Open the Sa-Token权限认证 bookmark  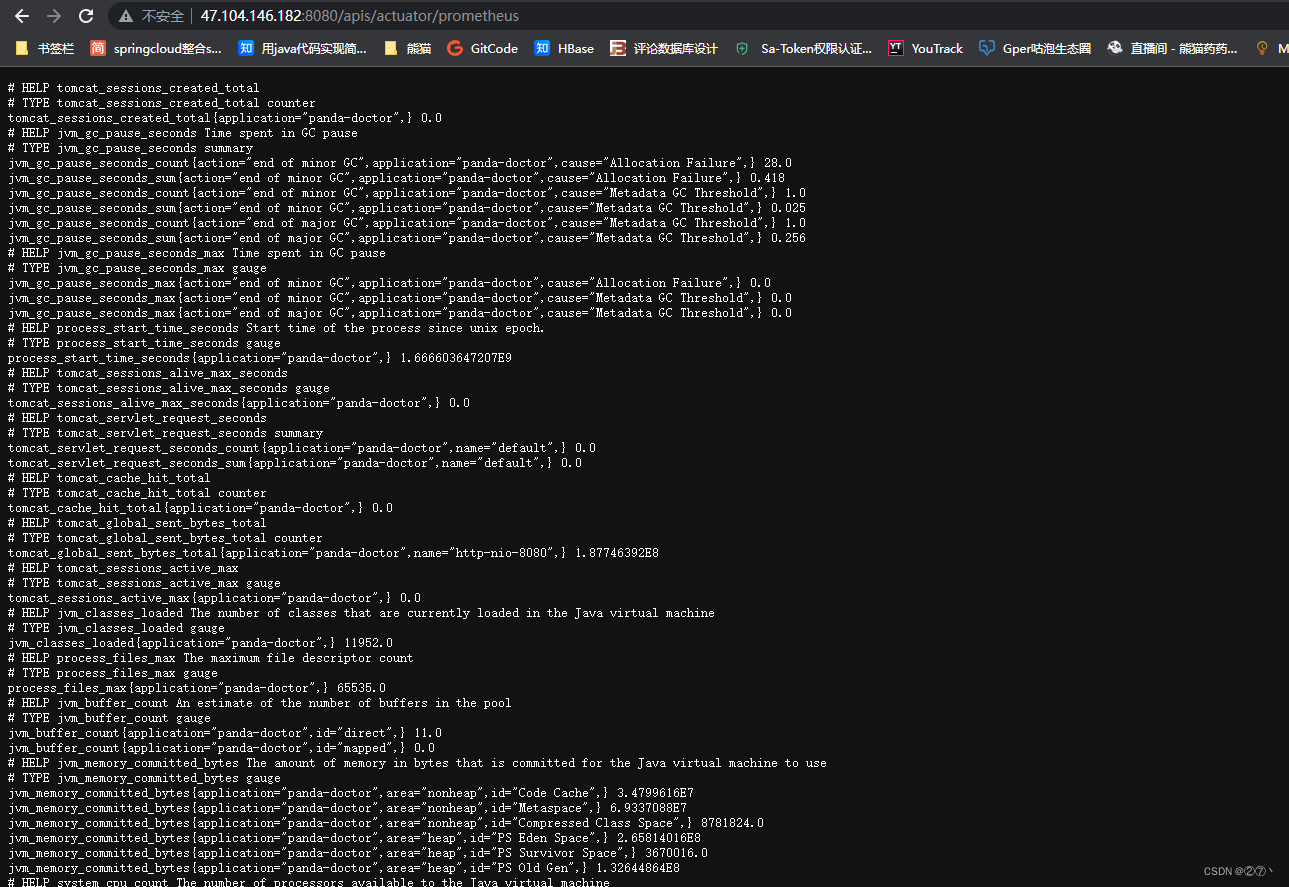(804, 48)
